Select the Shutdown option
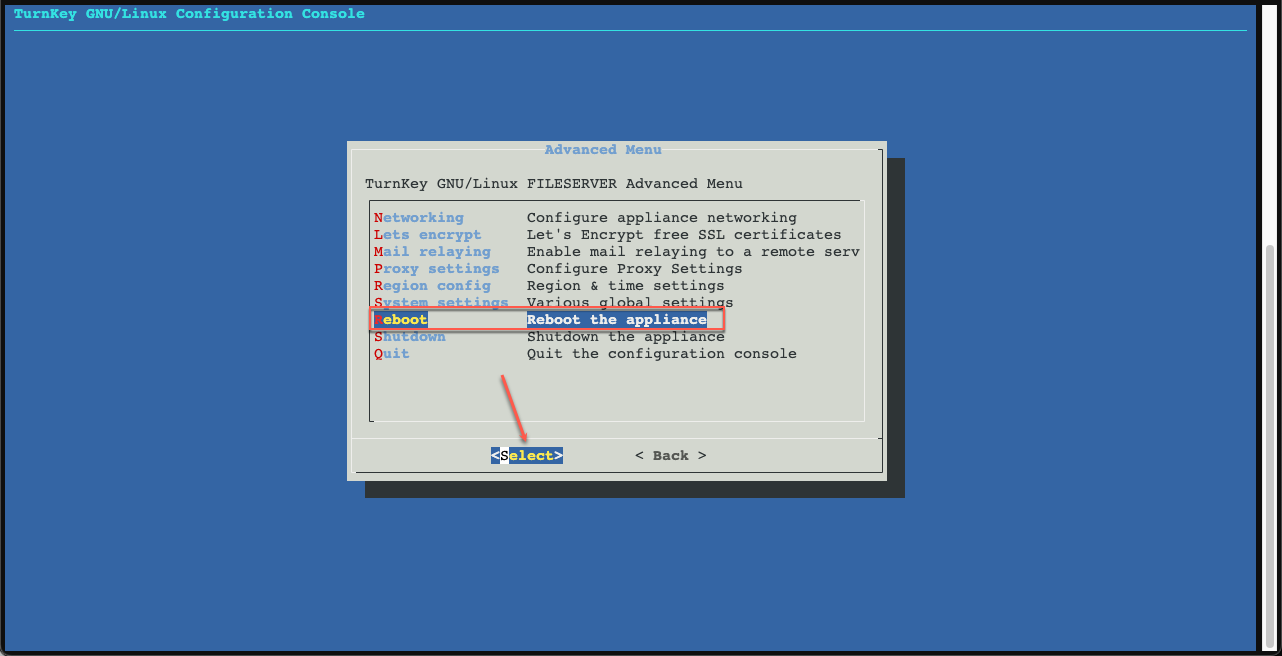This screenshot has width=1282, height=656. pos(410,336)
